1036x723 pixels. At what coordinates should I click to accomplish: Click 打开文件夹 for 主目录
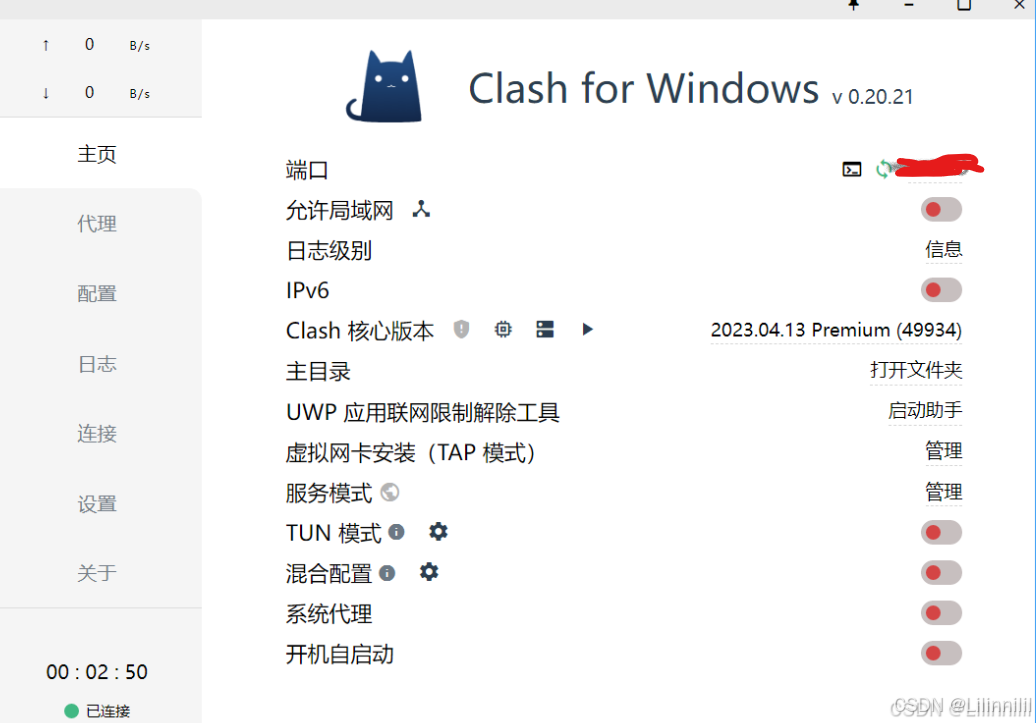pyautogui.click(x=916, y=370)
